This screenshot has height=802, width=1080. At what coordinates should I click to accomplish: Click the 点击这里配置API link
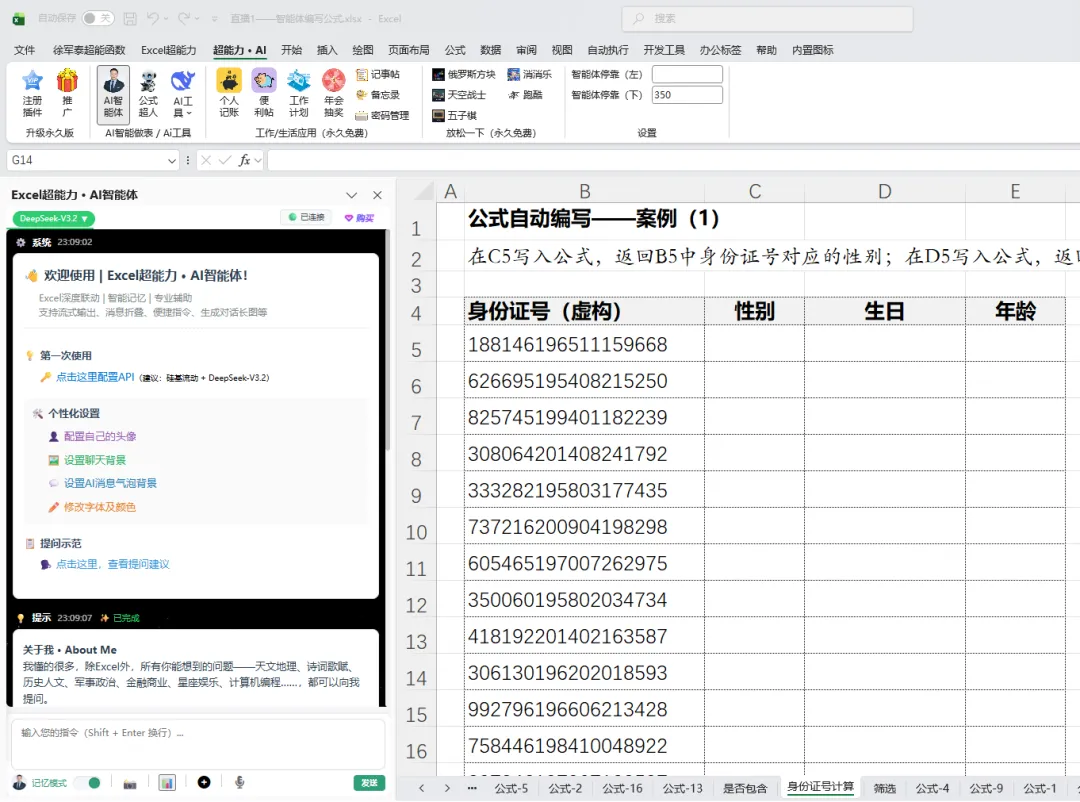95,377
